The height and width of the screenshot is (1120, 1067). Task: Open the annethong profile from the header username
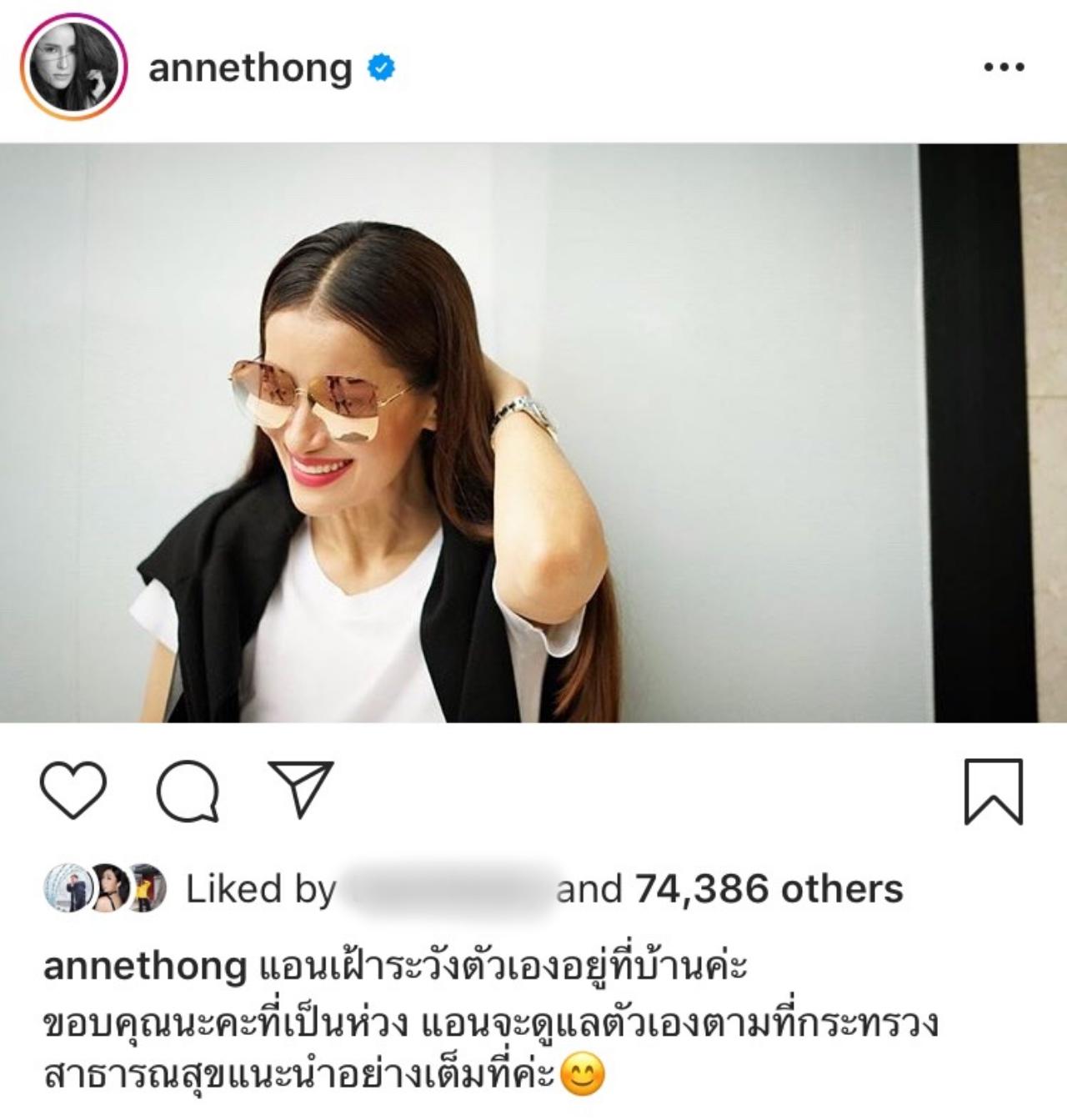[250, 68]
